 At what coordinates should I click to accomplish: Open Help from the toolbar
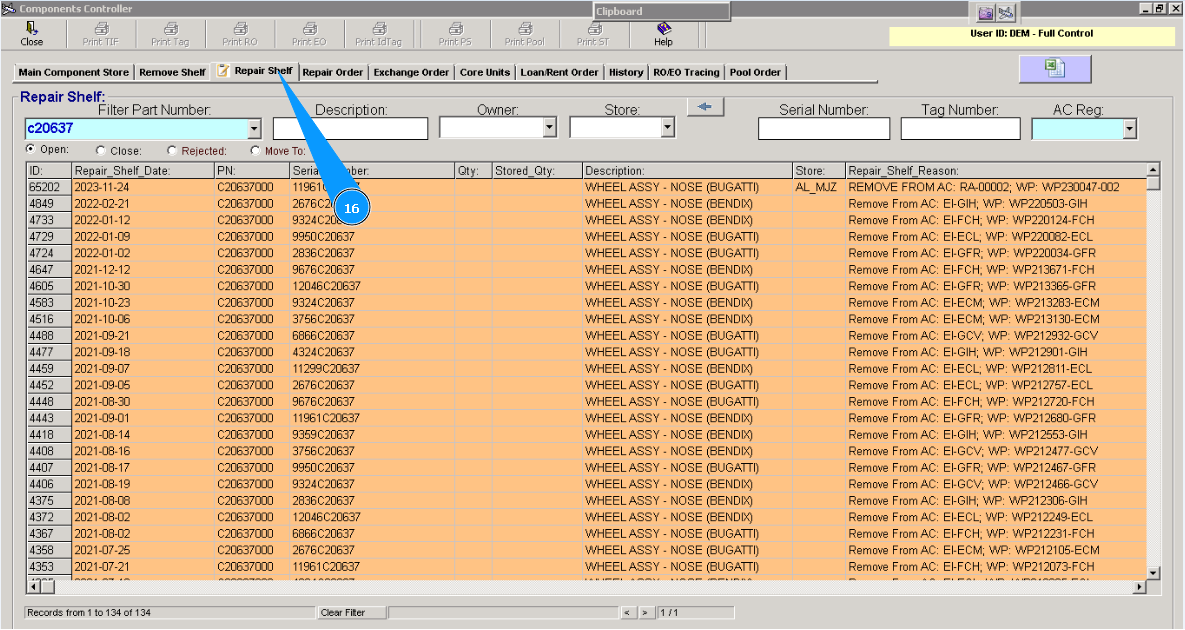tap(664, 35)
